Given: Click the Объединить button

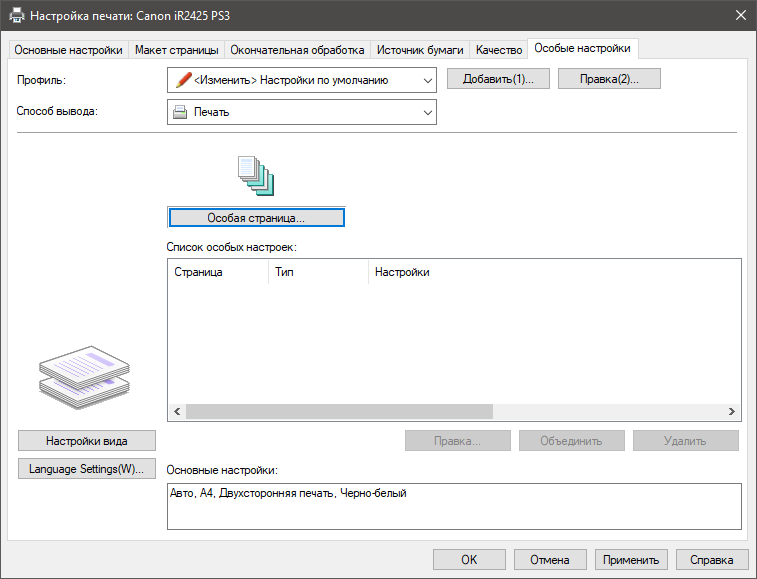Looking at the screenshot, I should pyautogui.click(x=572, y=440).
